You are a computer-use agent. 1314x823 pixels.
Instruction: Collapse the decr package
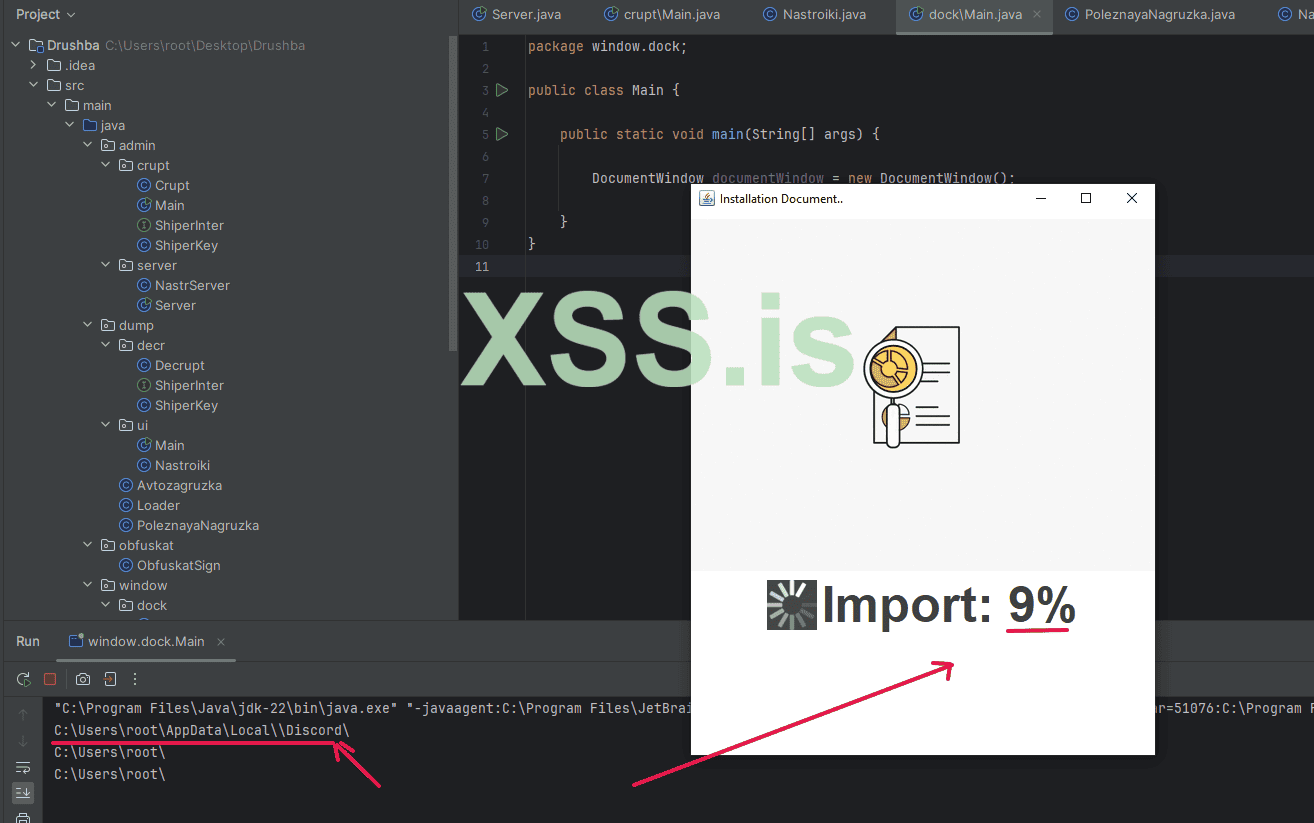coord(107,345)
